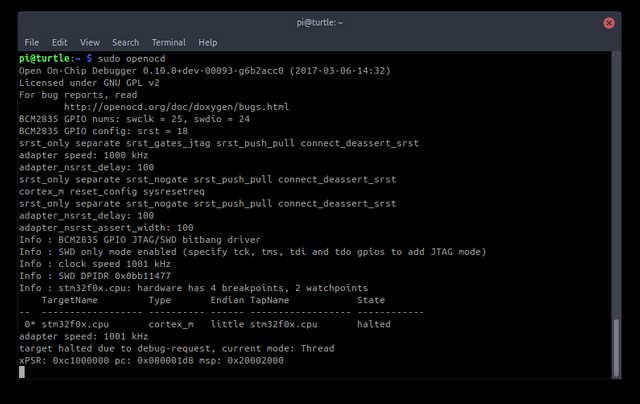Click 'SWD DPIDR 0x0bb11477' info line
The width and height of the screenshot is (640, 404).
pos(95,276)
